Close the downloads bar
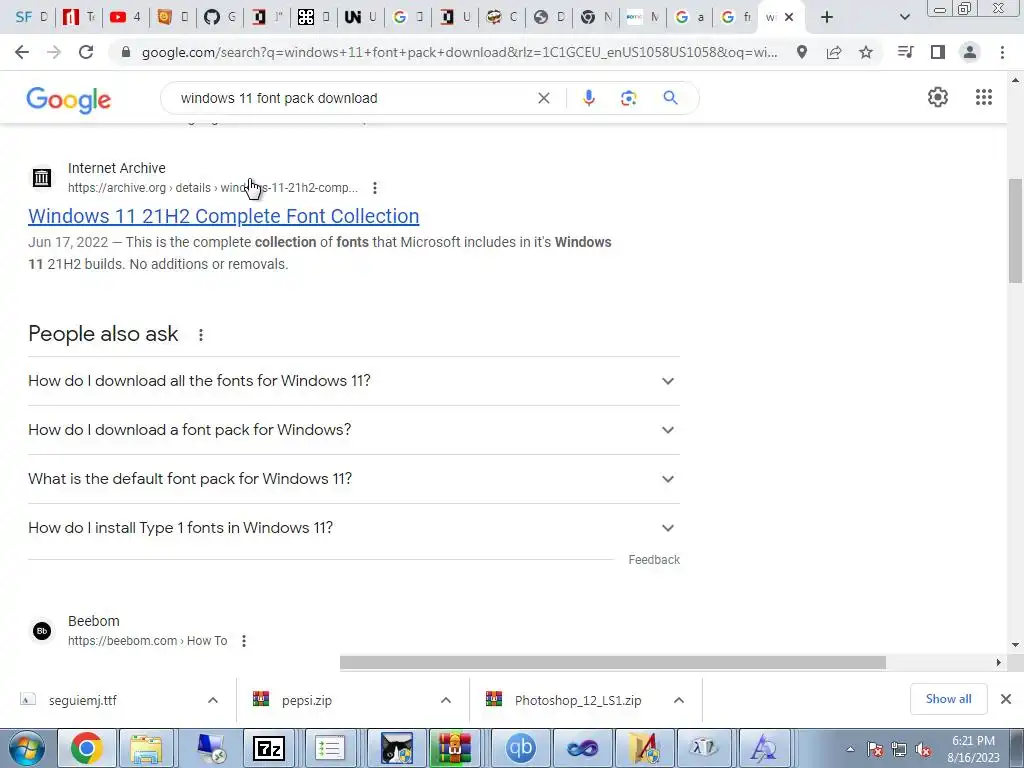 coord(1006,699)
